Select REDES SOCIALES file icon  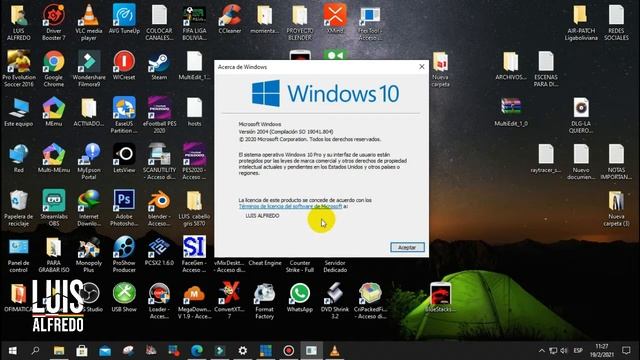616,23
